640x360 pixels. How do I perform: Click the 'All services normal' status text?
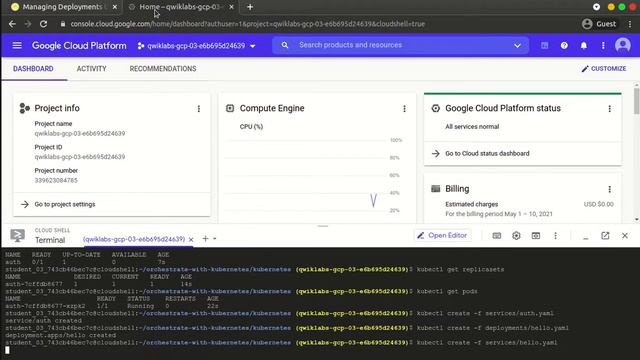click(x=472, y=127)
